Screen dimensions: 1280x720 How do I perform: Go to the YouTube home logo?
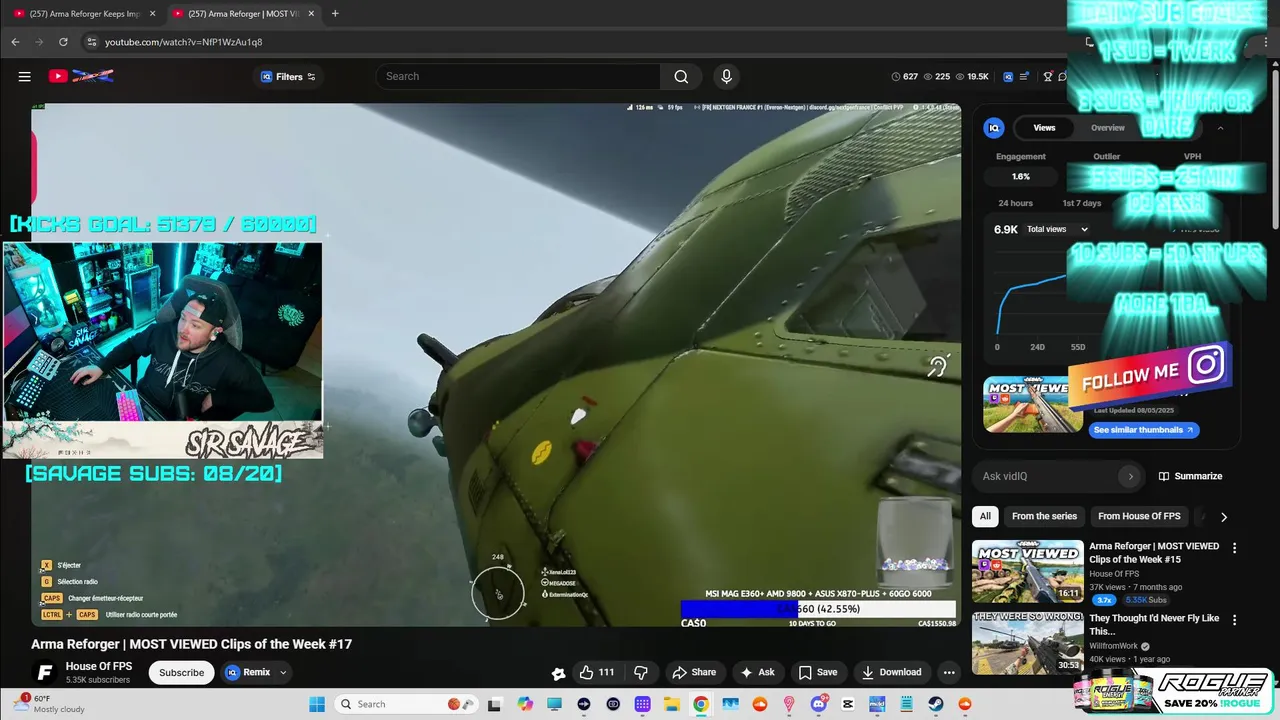click(x=81, y=76)
